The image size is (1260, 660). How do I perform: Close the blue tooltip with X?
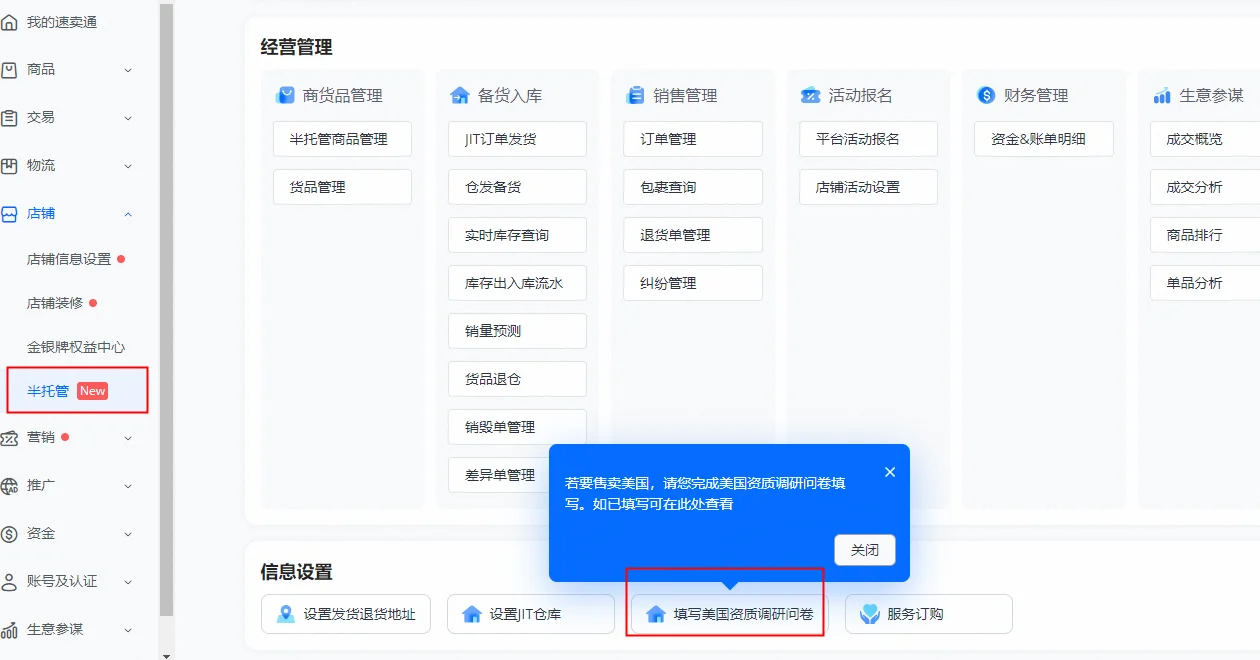890,472
